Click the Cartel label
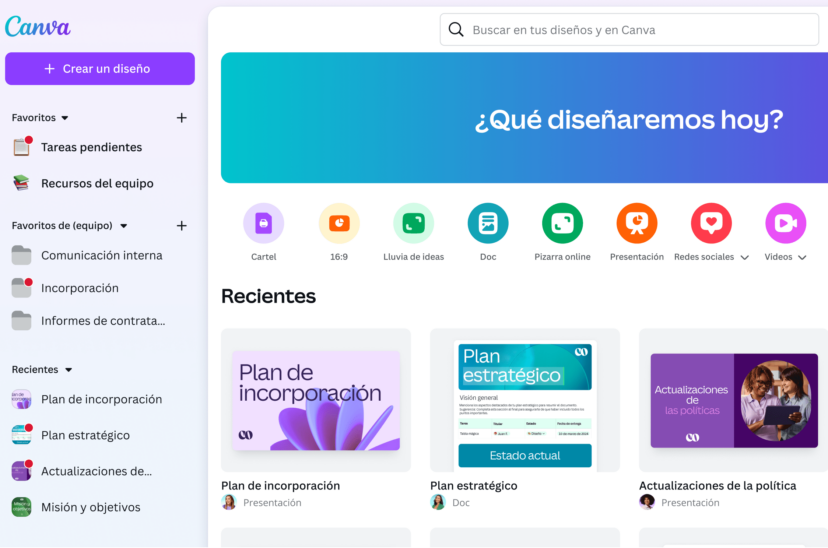828x548 pixels. (x=264, y=257)
